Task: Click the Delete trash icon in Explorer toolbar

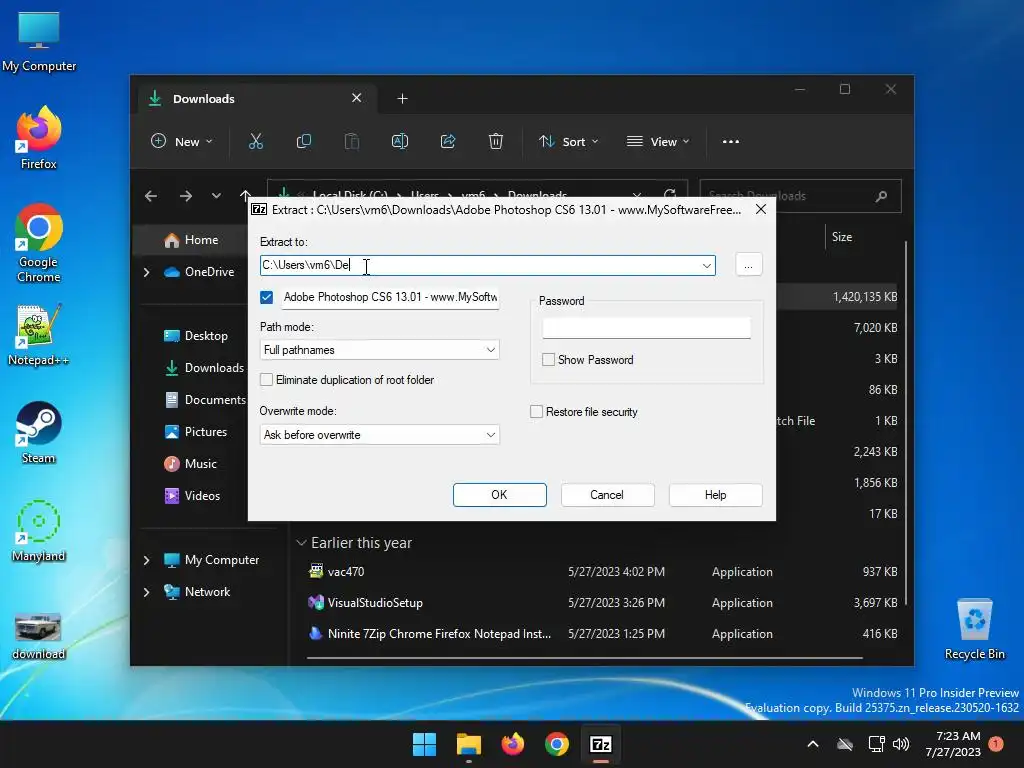Action: (496, 142)
